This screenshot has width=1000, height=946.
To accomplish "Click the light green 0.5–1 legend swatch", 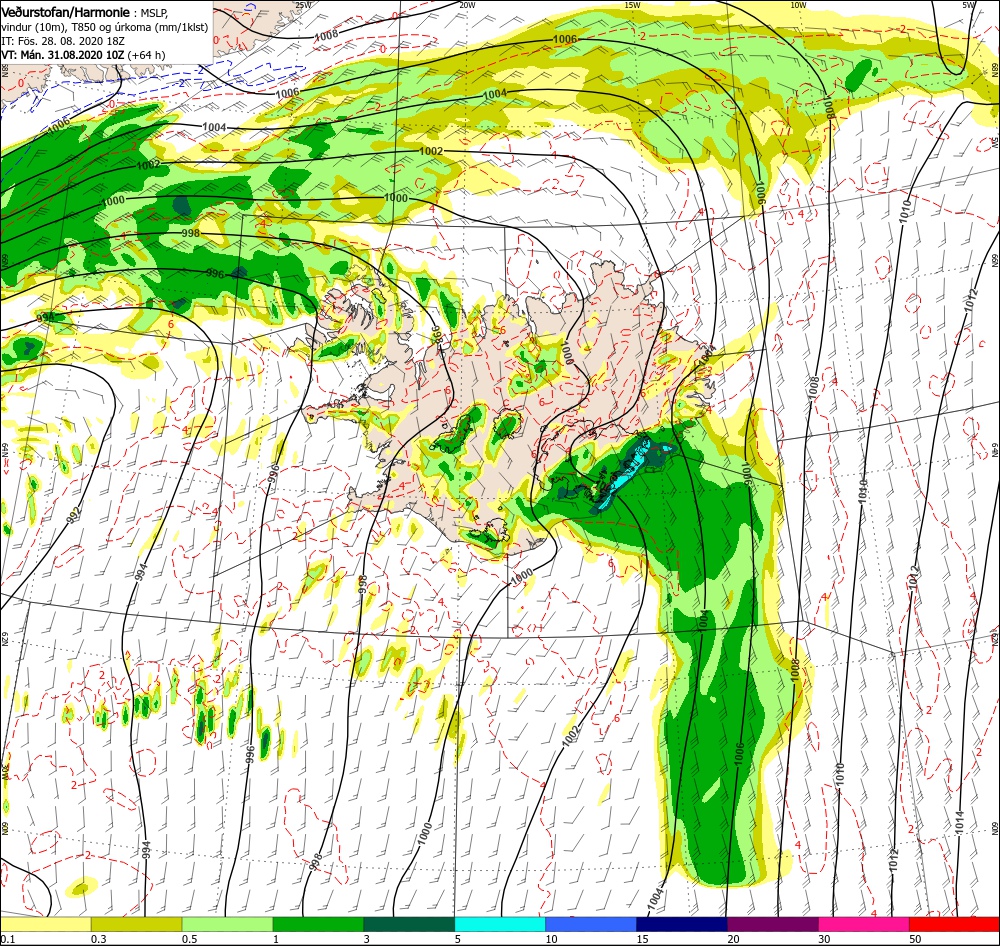I will click(227, 924).
